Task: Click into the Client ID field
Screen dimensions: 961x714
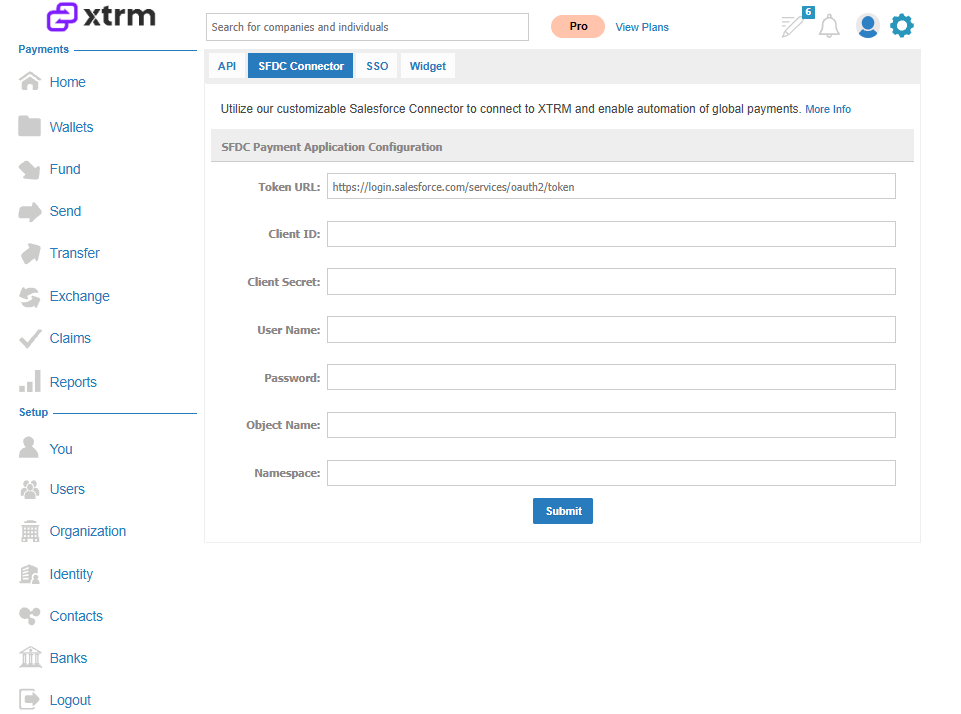Action: tap(611, 234)
